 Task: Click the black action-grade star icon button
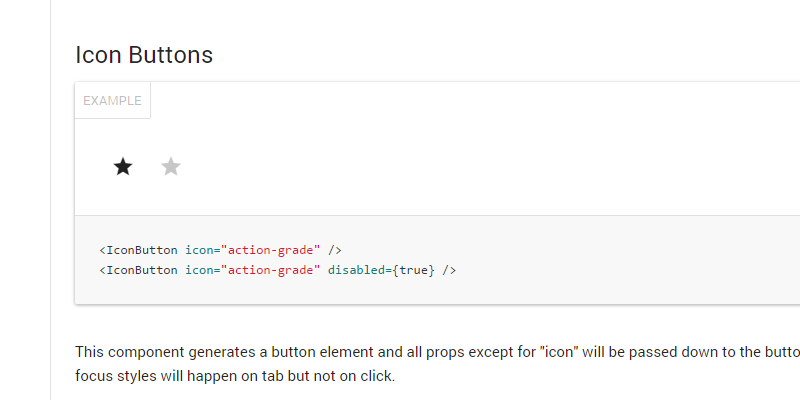pos(123,167)
